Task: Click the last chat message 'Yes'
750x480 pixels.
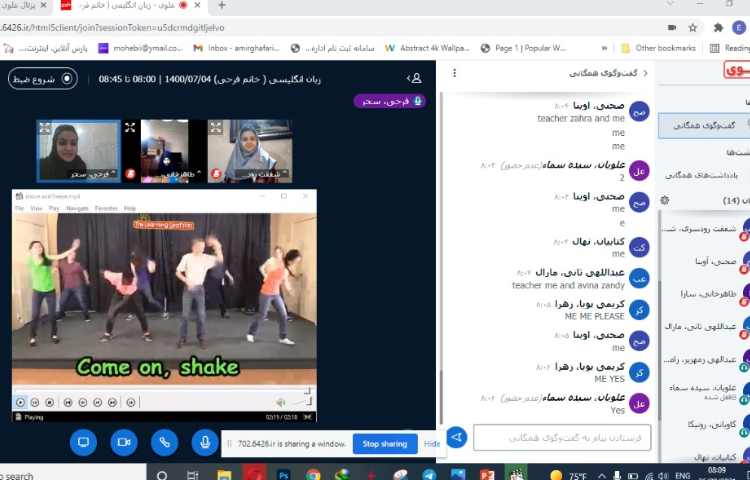Action: pos(618,410)
